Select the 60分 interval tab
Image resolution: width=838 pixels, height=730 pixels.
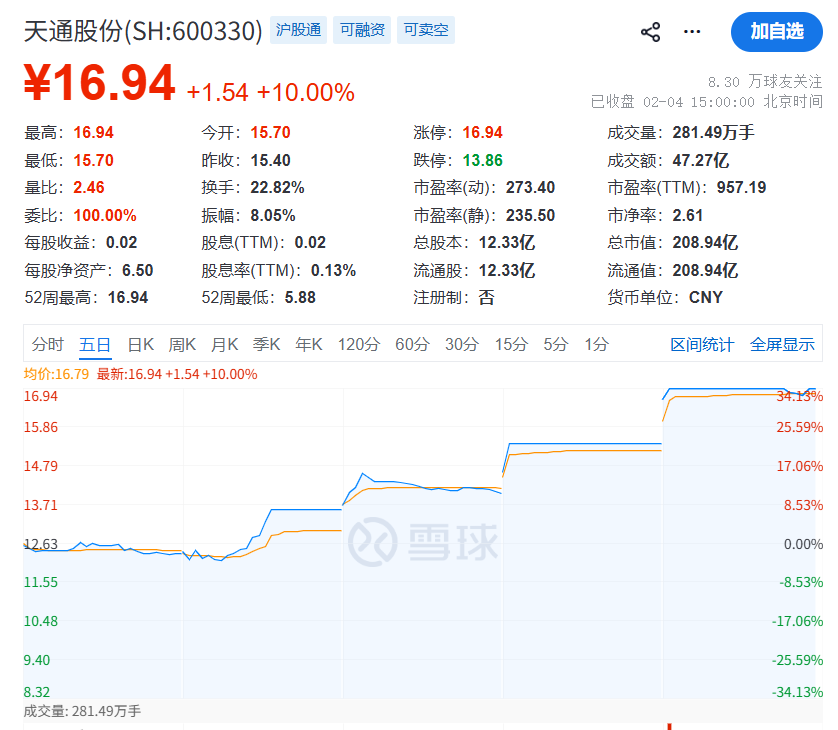coord(412,345)
